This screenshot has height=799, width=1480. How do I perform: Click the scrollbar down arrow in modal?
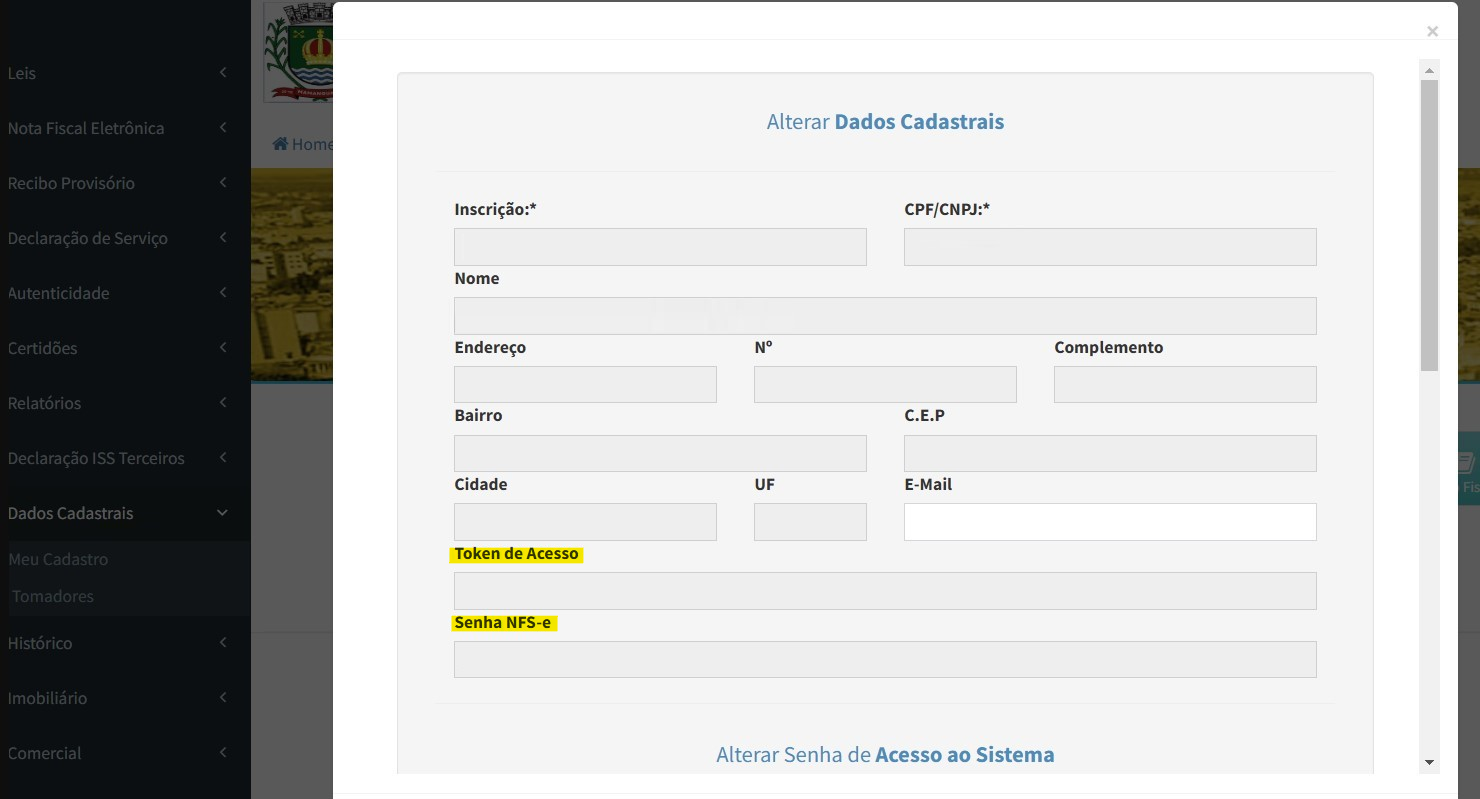pos(1429,763)
